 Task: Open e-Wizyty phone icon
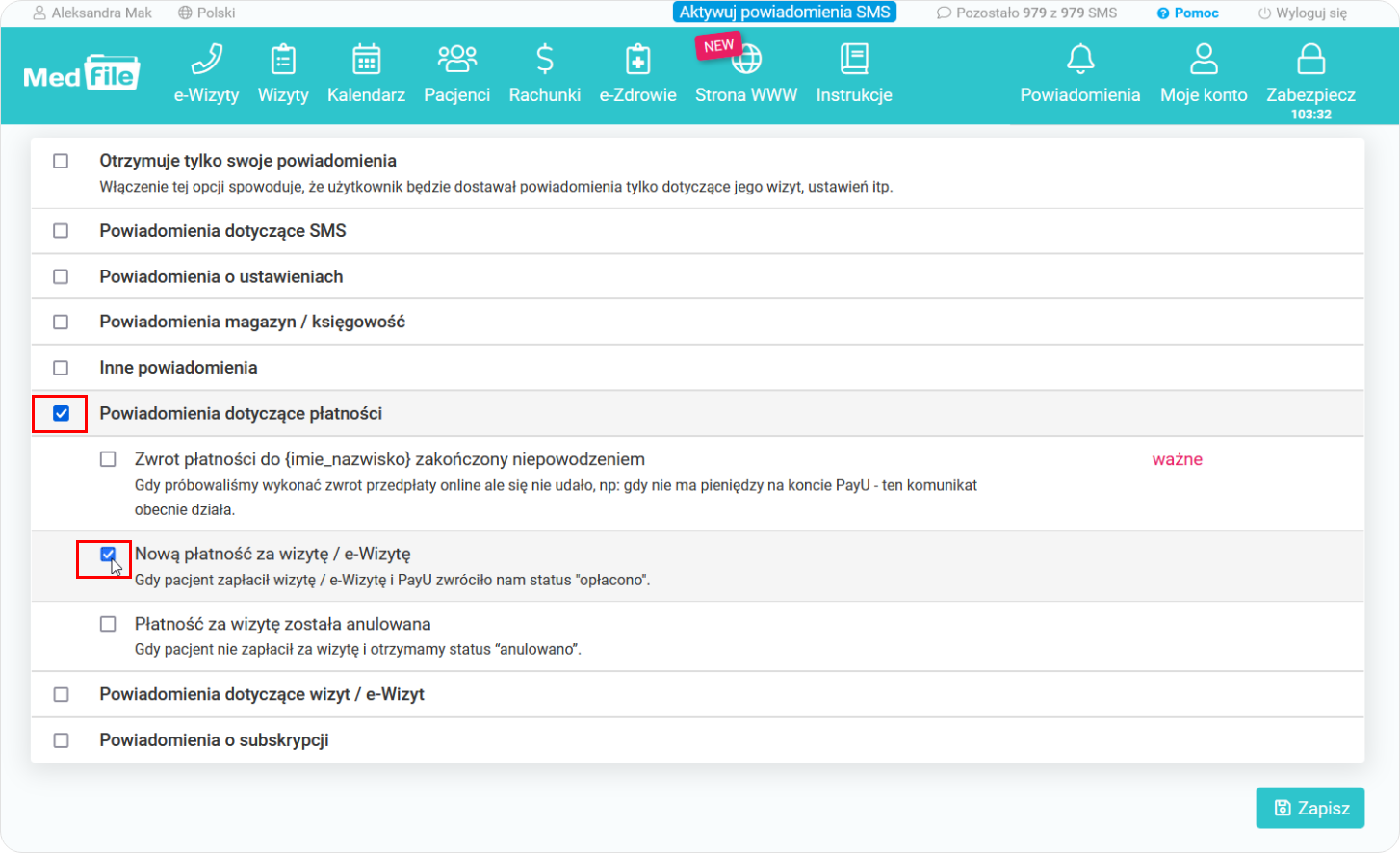(x=206, y=59)
